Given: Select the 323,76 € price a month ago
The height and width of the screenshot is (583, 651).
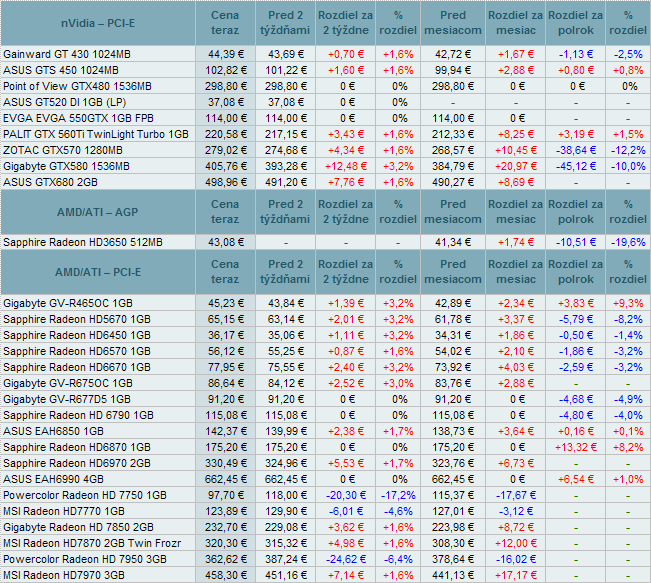Looking at the screenshot, I should (x=453, y=463).
